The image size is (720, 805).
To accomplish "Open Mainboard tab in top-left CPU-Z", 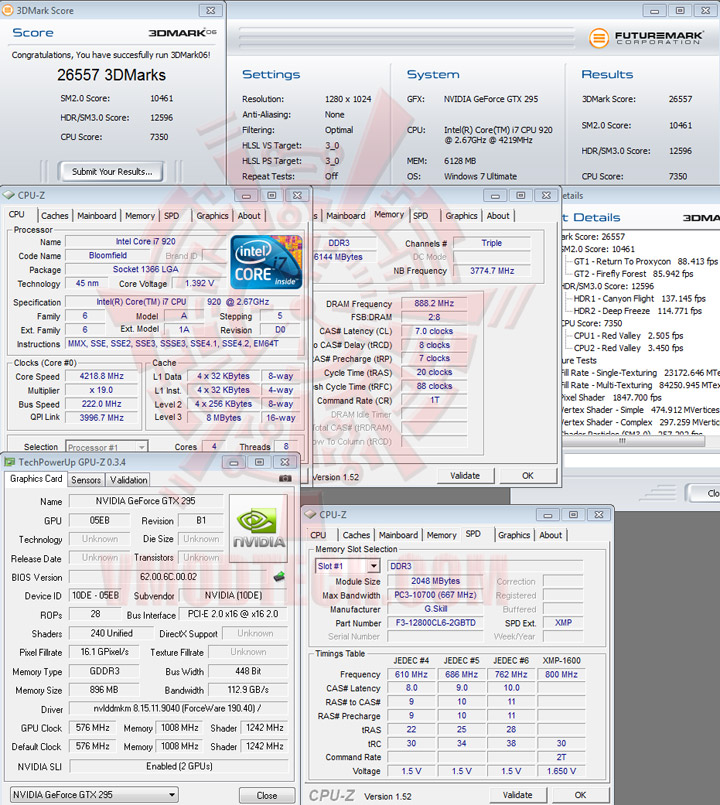I will (x=97, y=216).
